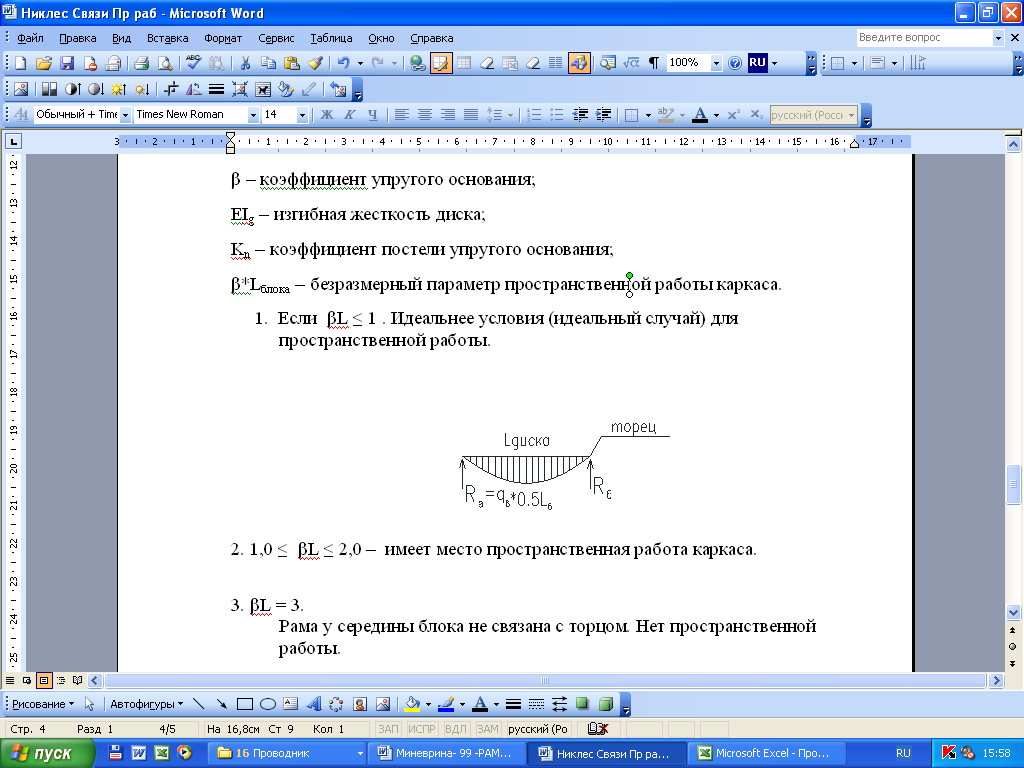This screenshot has width=1024, height=768.
Task: Toggle bulleted list formatting
Action: coord(557,115)
